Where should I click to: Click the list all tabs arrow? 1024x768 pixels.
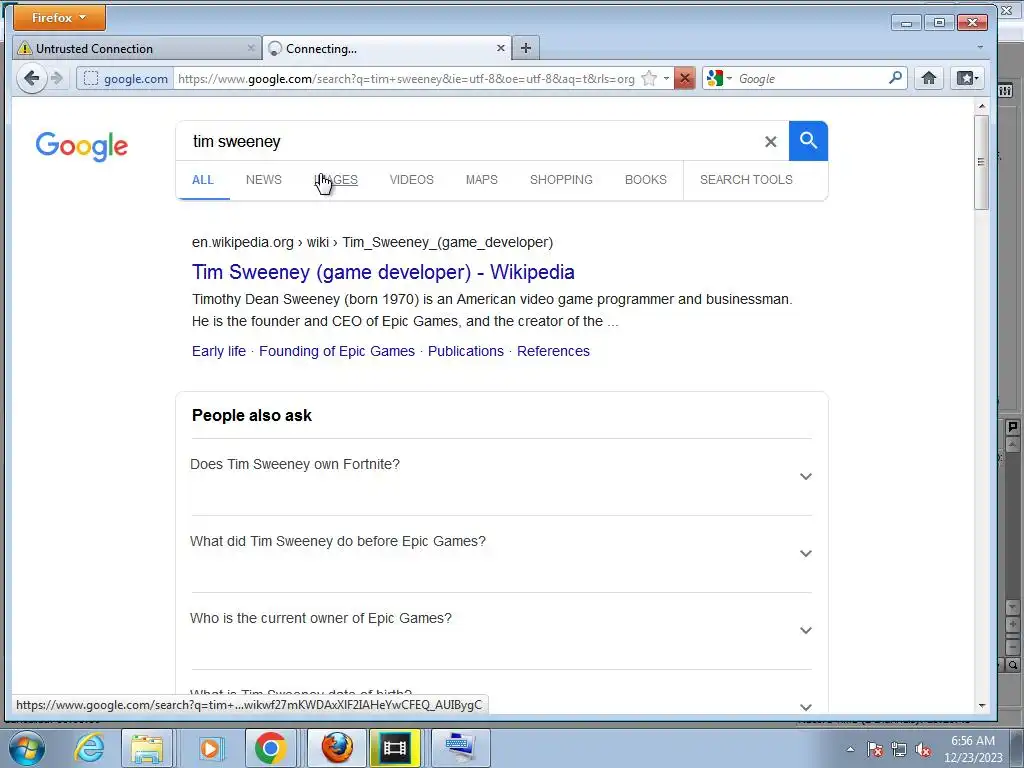click(x=980, y=48)
